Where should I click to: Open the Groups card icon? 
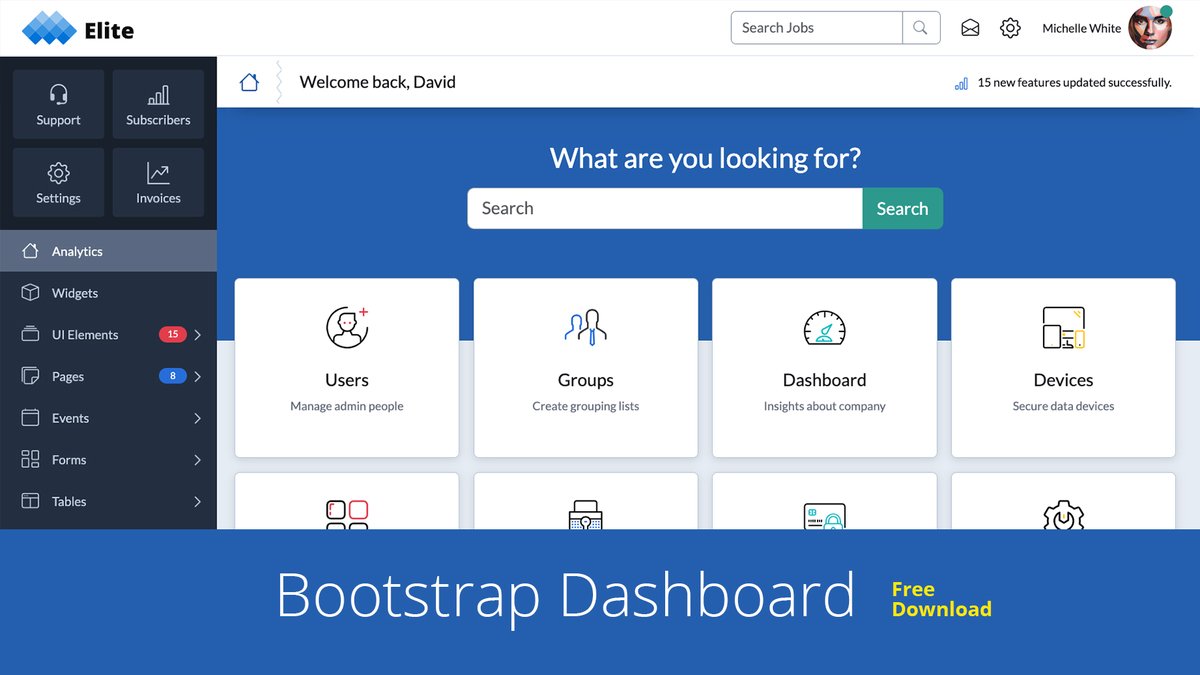coord(586,327)
